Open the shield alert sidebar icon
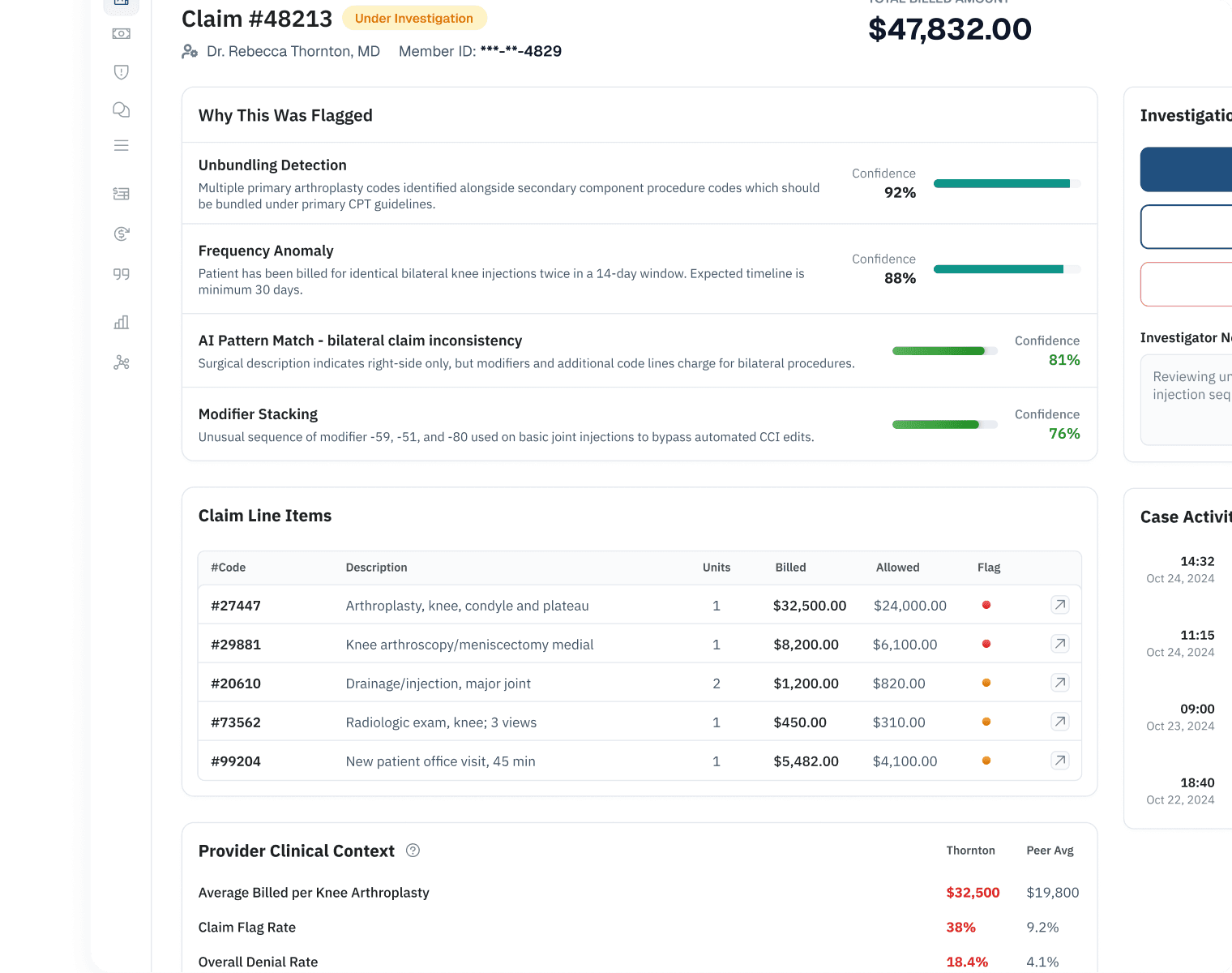 click(122, 72)
